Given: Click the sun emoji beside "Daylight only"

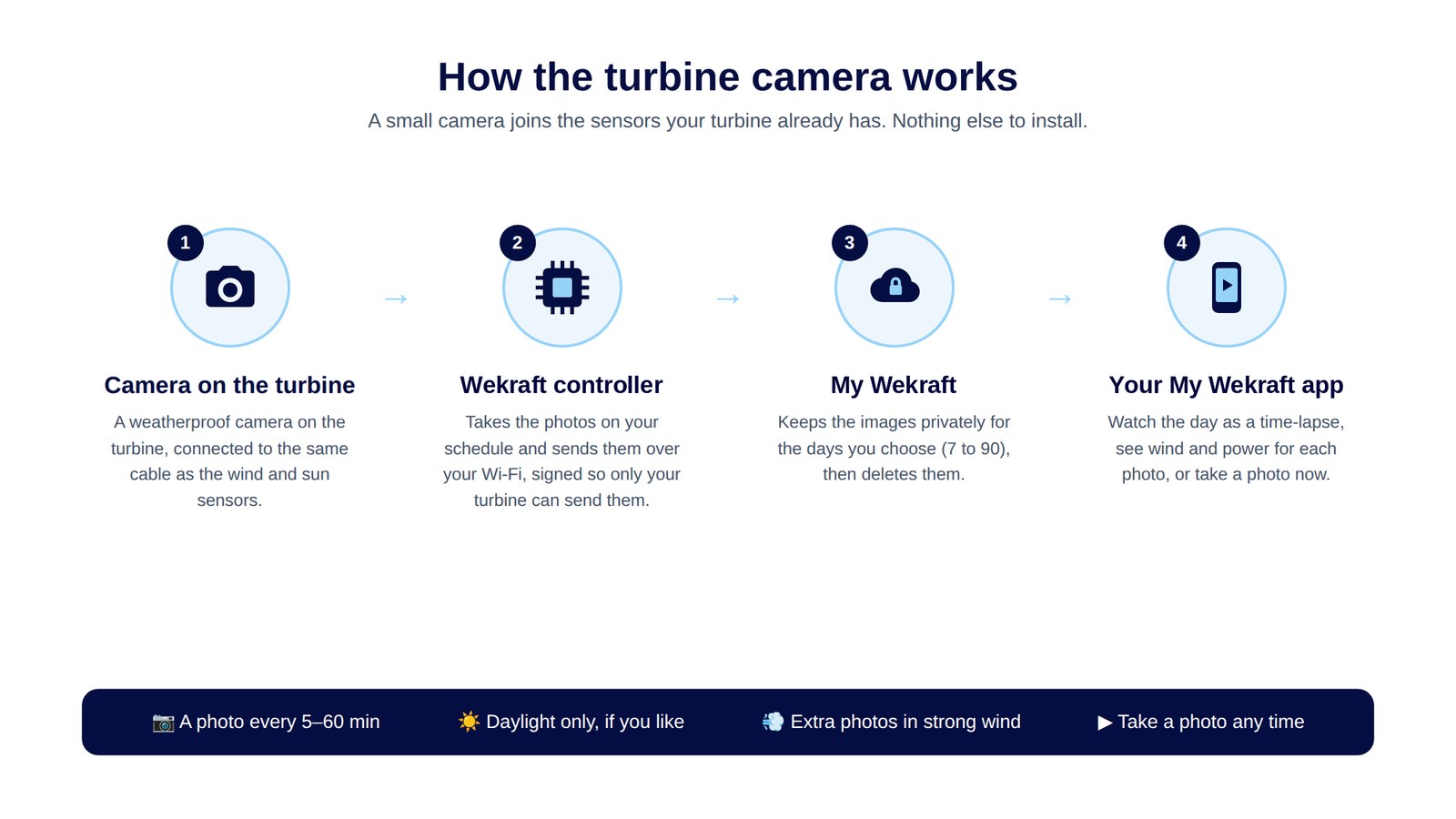Looking at the screenshot, I should coord(469,723).
